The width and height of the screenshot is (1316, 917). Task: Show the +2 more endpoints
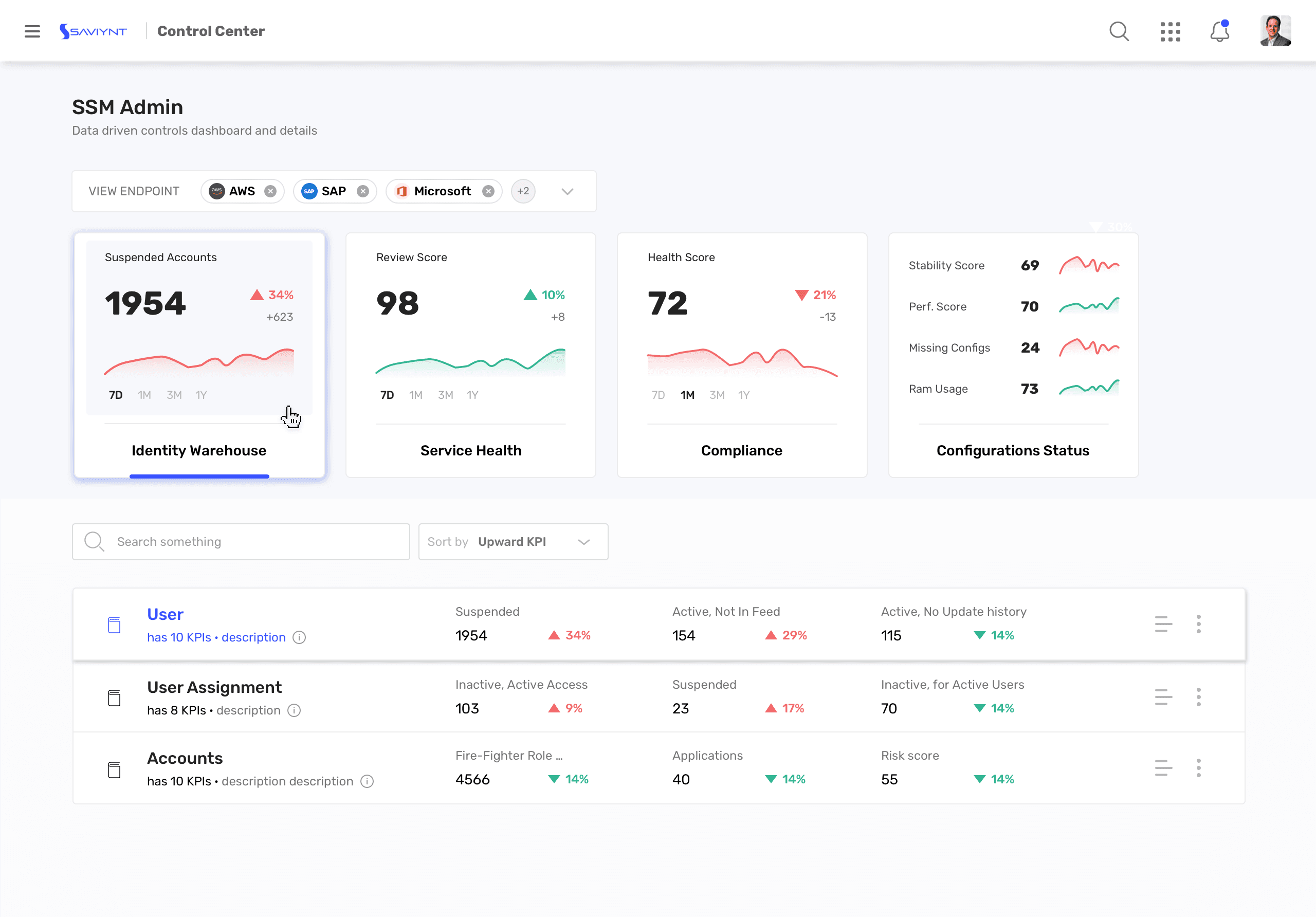[523, 191]
